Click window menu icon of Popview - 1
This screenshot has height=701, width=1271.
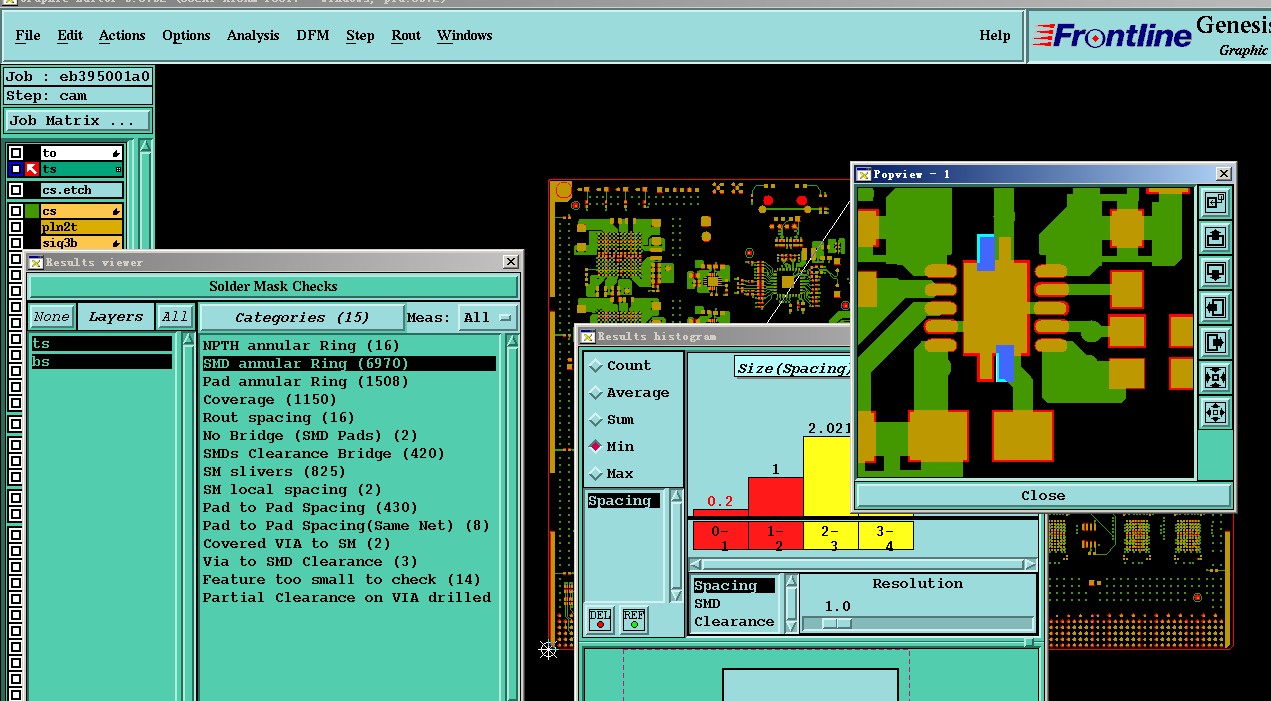864,174
